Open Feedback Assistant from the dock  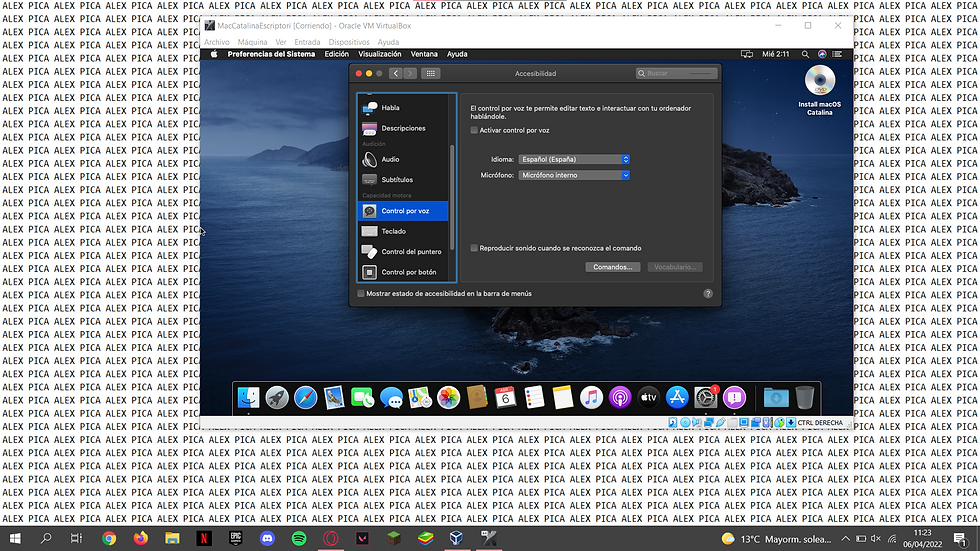coord(734,397)
